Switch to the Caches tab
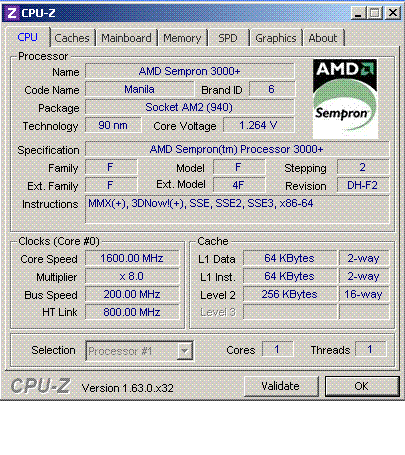This screenshot has height=455, width=405. [x=72, y=38]
